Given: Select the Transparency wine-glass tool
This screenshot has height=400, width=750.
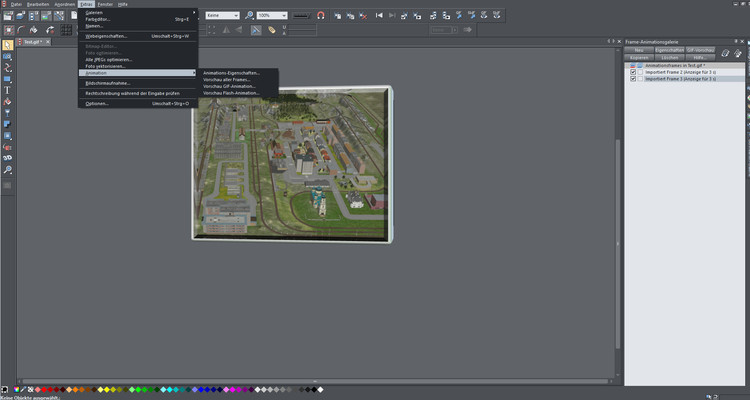Looking at the screenshot, I should pos(7,113).
